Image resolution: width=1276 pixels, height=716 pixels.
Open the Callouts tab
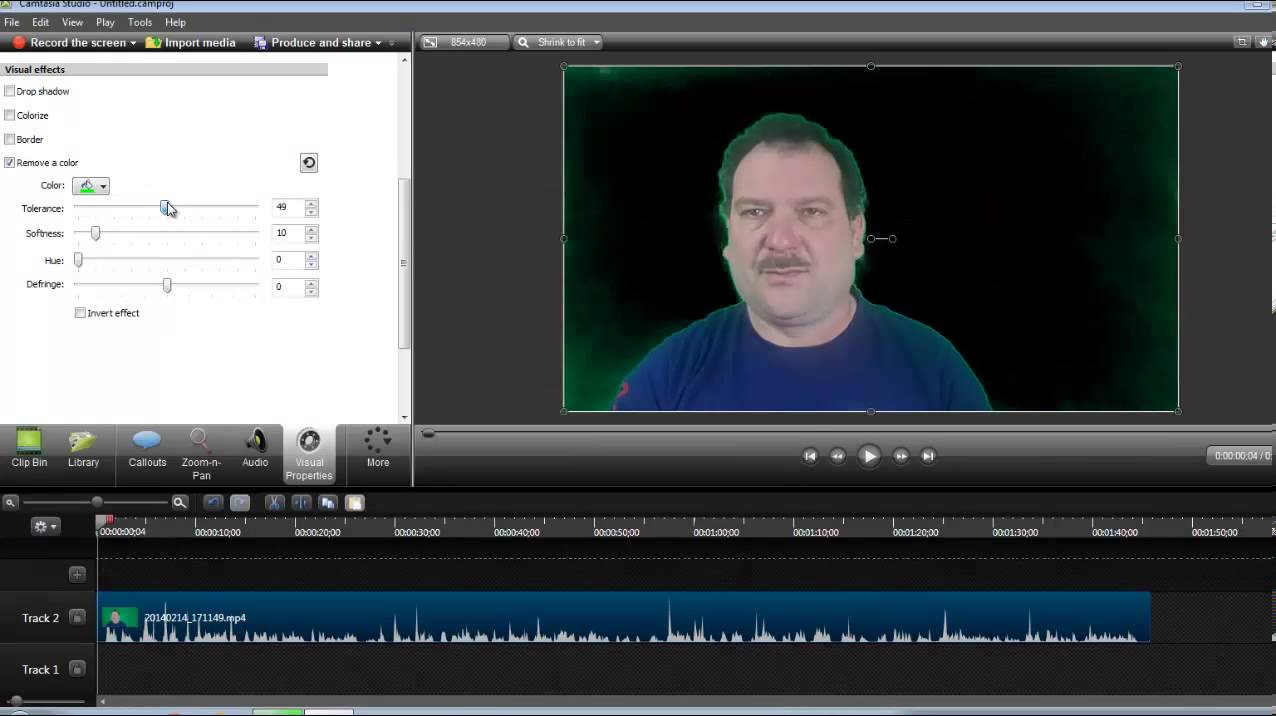(147, 447)
